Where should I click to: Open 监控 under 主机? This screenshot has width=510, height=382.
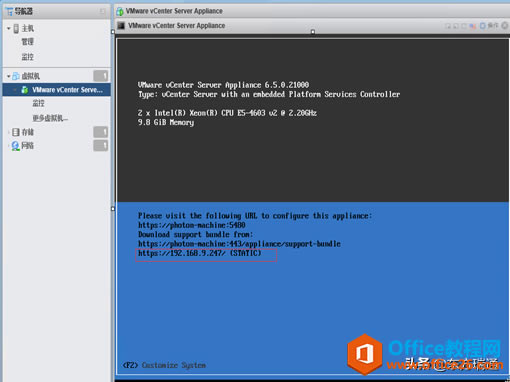tap(28, 57)
